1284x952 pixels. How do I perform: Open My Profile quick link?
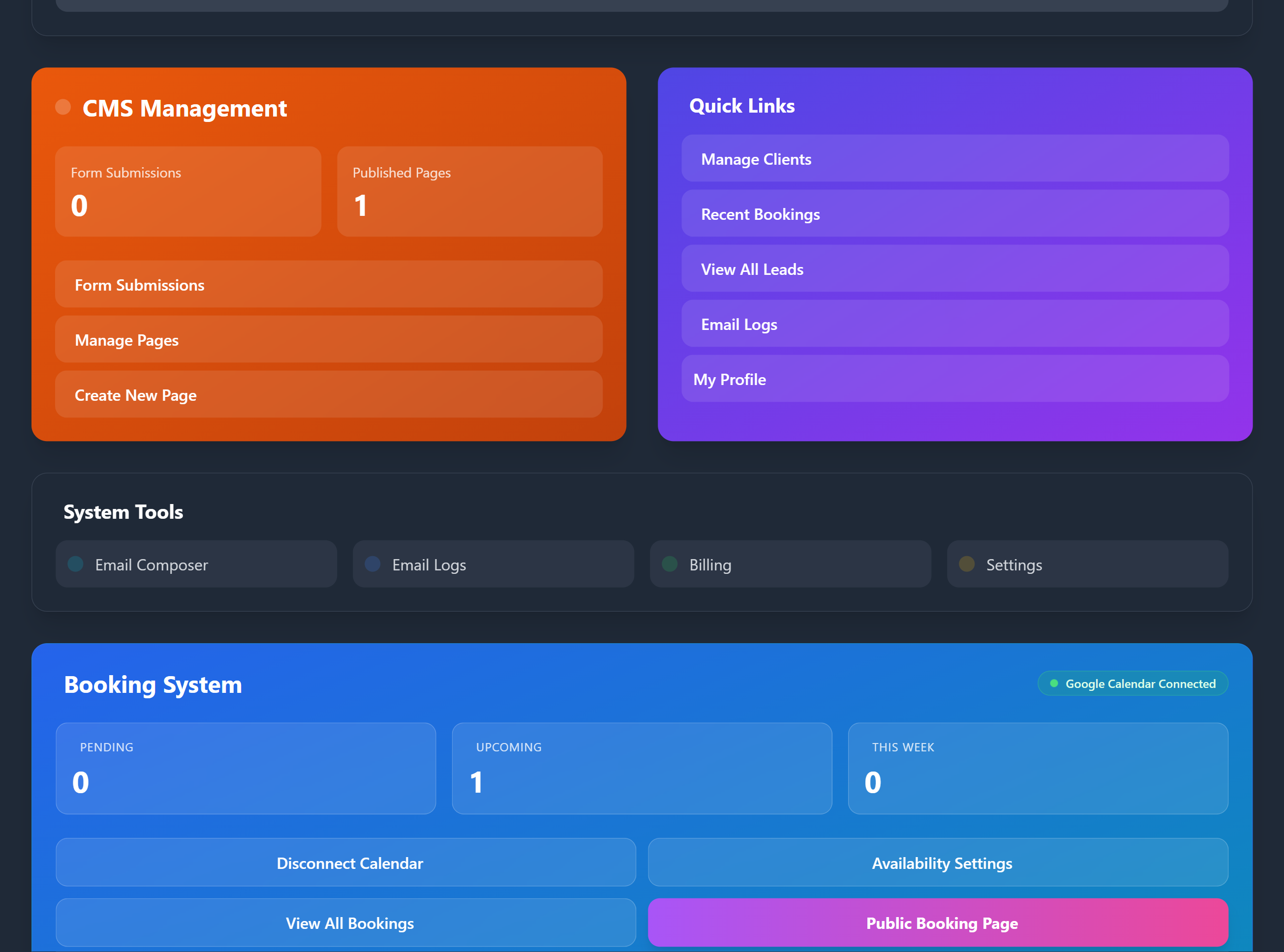955,379
